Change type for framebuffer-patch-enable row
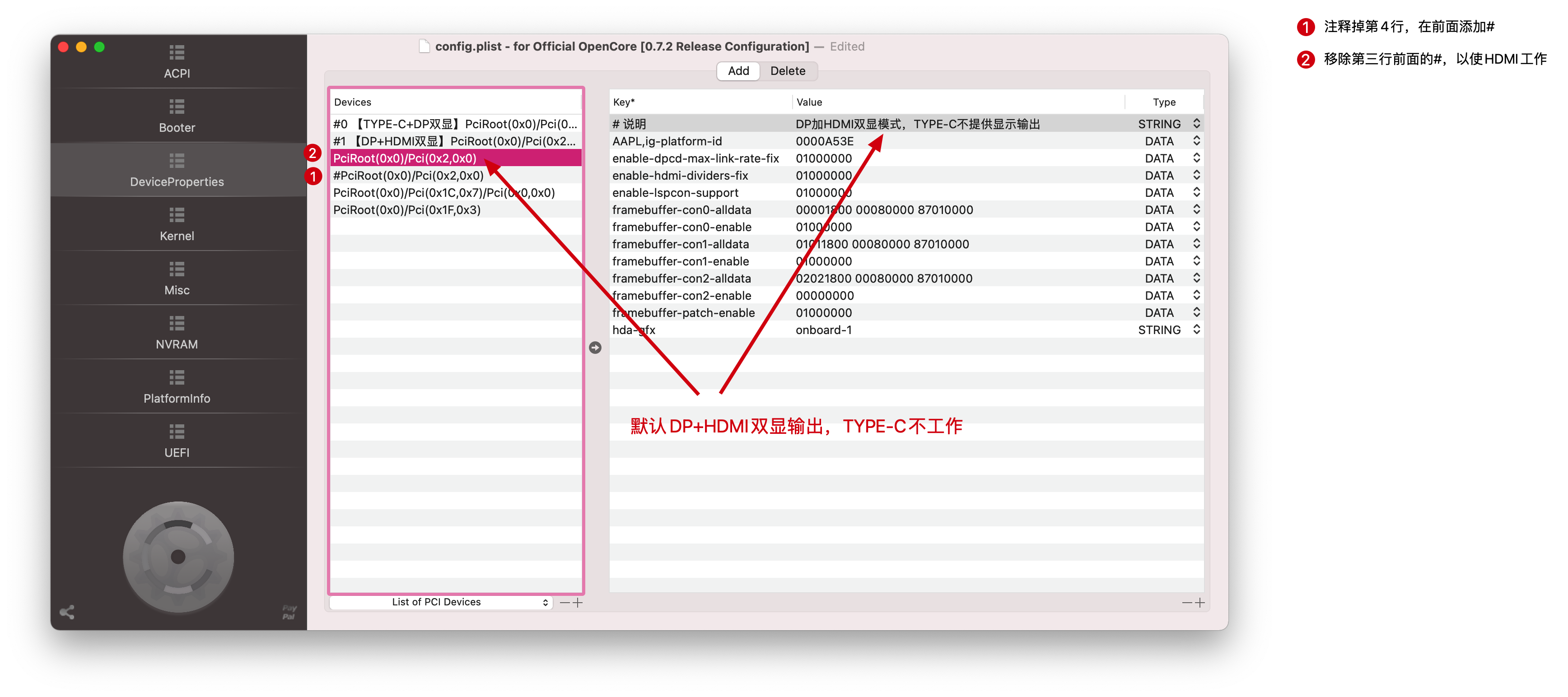 (x=1196, y=313)
